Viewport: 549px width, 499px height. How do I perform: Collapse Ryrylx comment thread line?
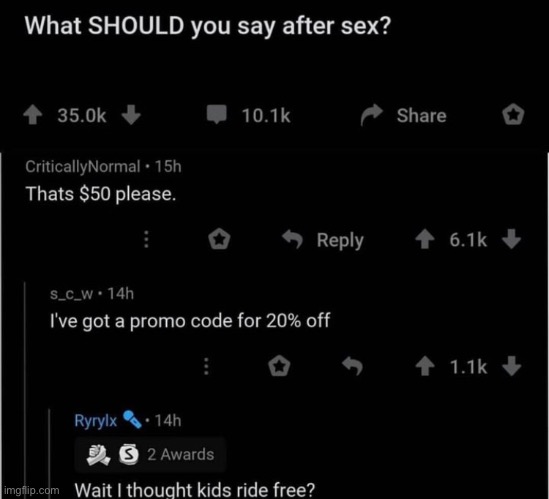pos(50,453)
